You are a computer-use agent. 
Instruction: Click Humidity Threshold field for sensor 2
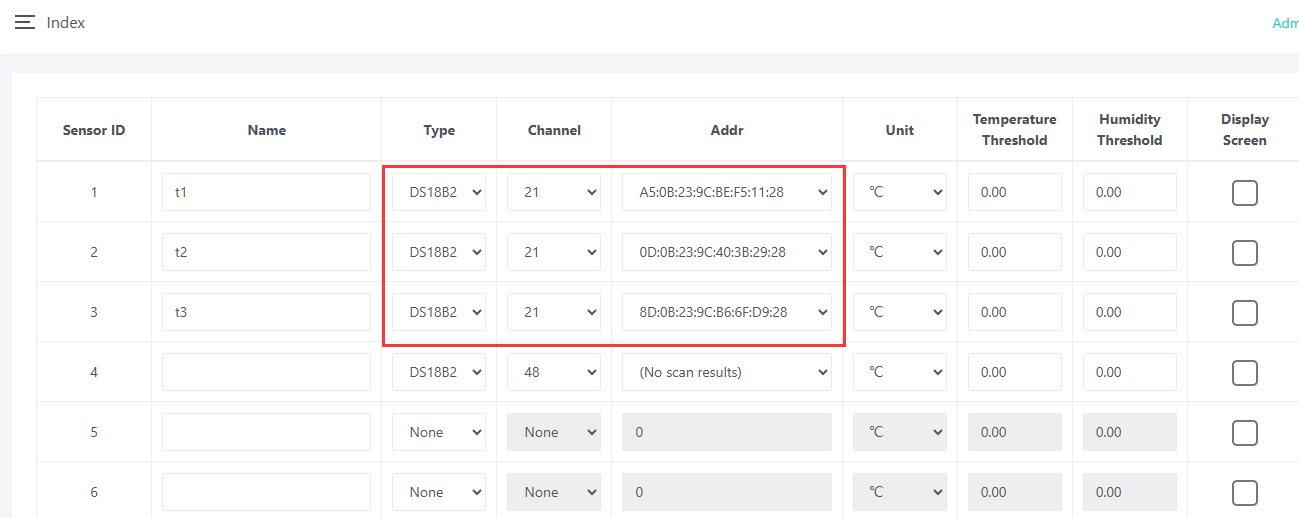point(1129,252)
